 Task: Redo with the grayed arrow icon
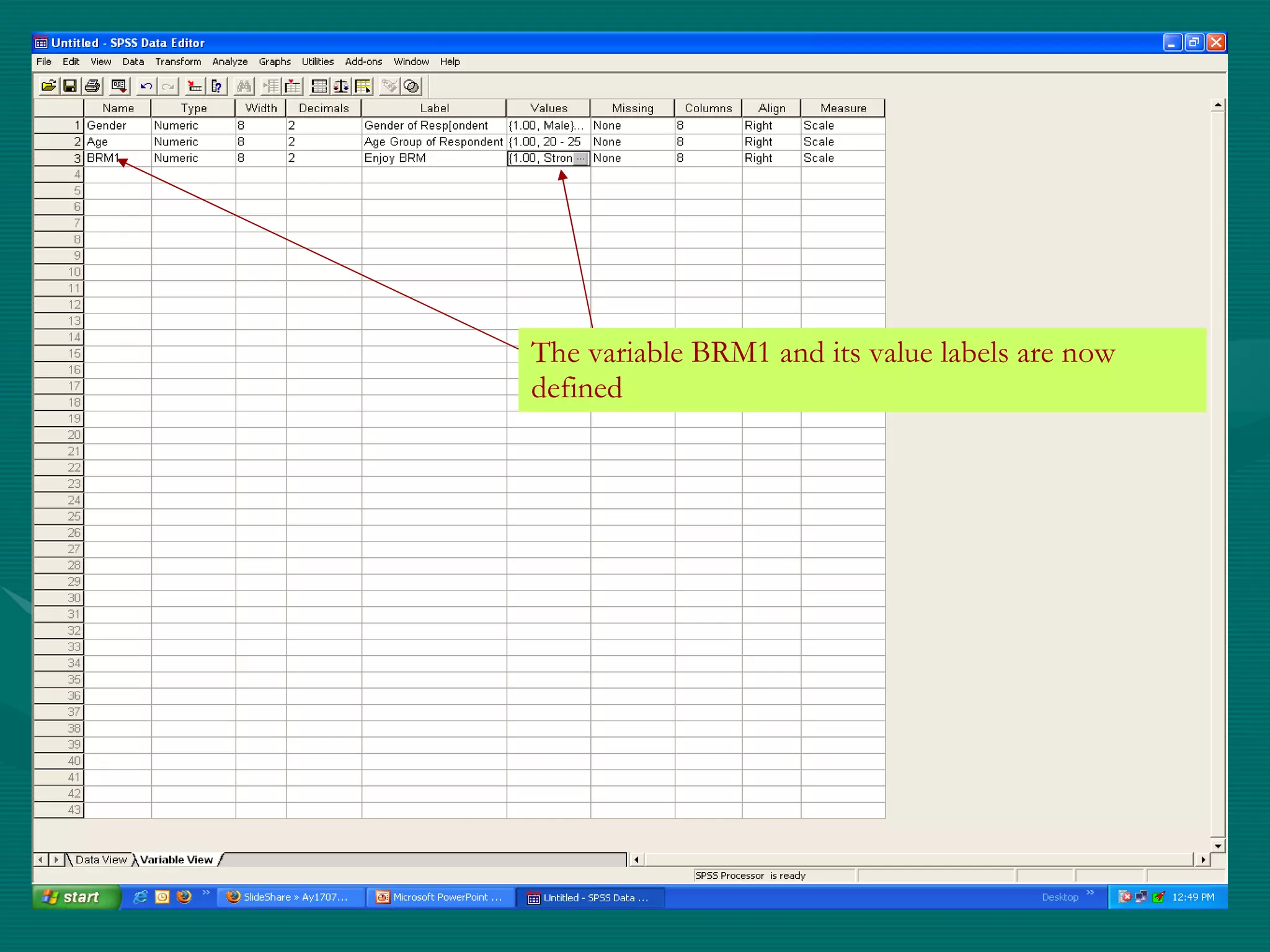[168, 86]
